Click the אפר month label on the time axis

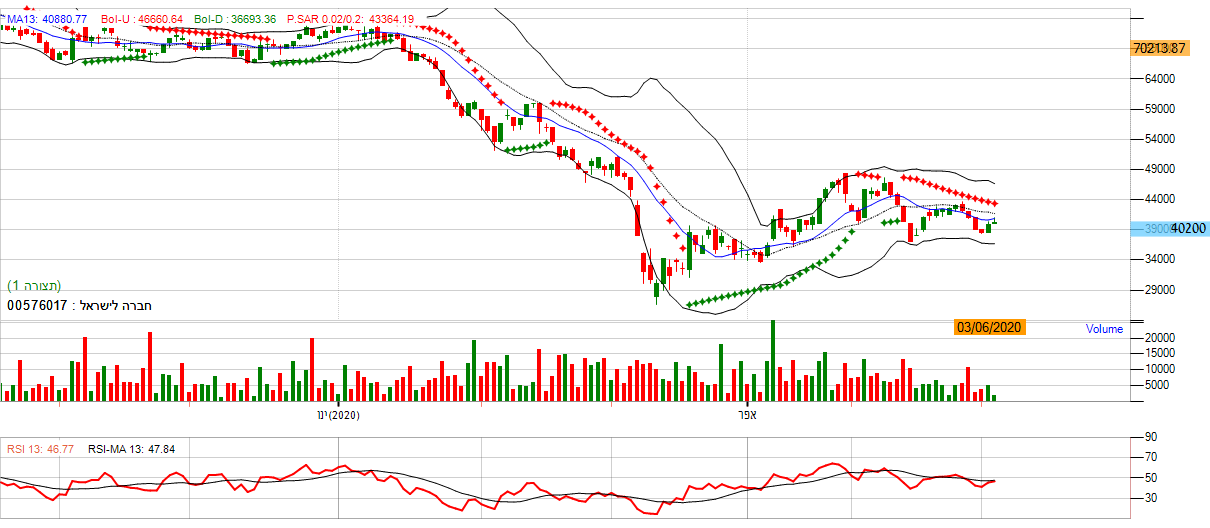coord(746,415)
